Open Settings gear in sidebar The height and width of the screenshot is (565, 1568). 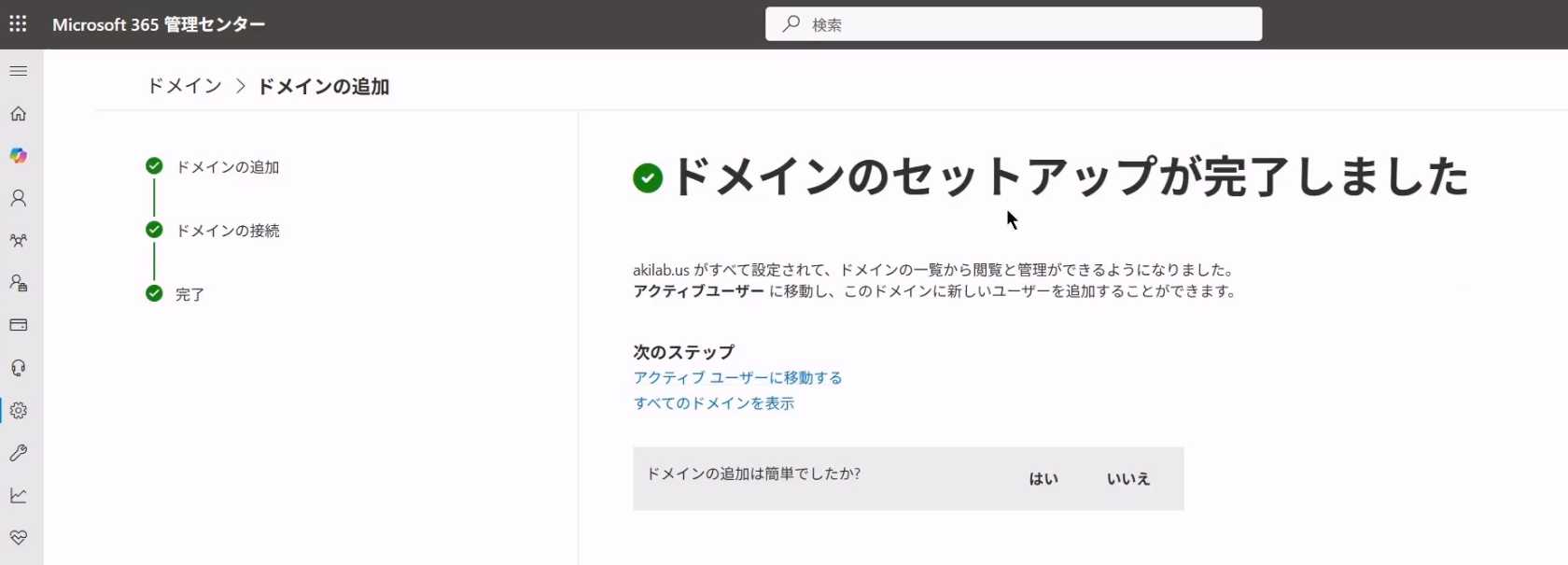(x=19, y=410)
